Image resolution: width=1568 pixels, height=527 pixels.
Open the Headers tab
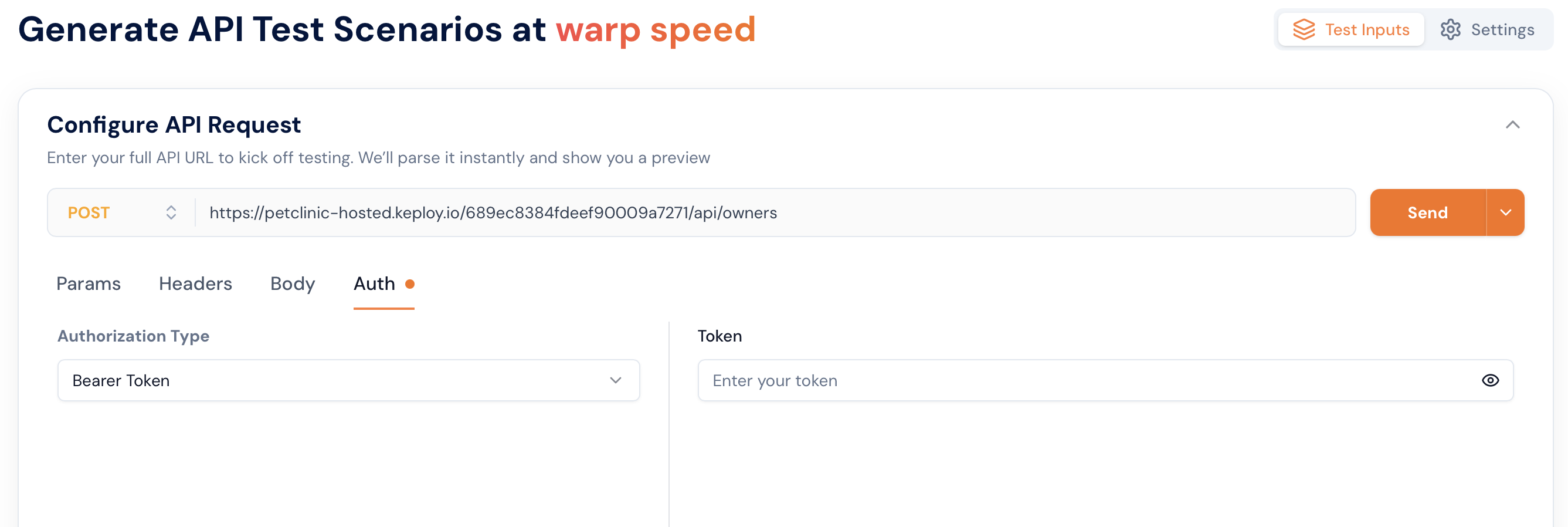[x=195, y=283]
